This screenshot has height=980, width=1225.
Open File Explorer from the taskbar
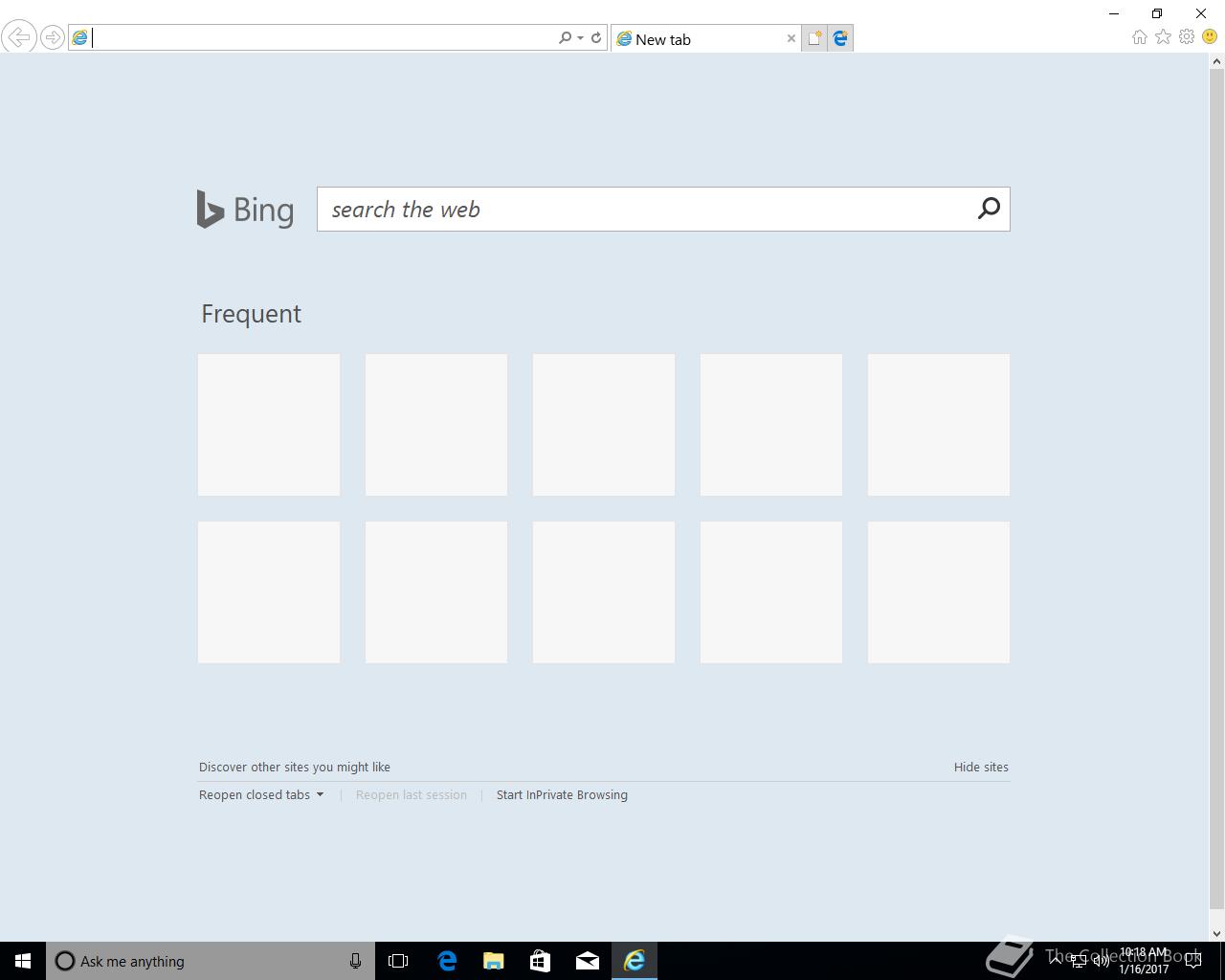tap(494, 961)
